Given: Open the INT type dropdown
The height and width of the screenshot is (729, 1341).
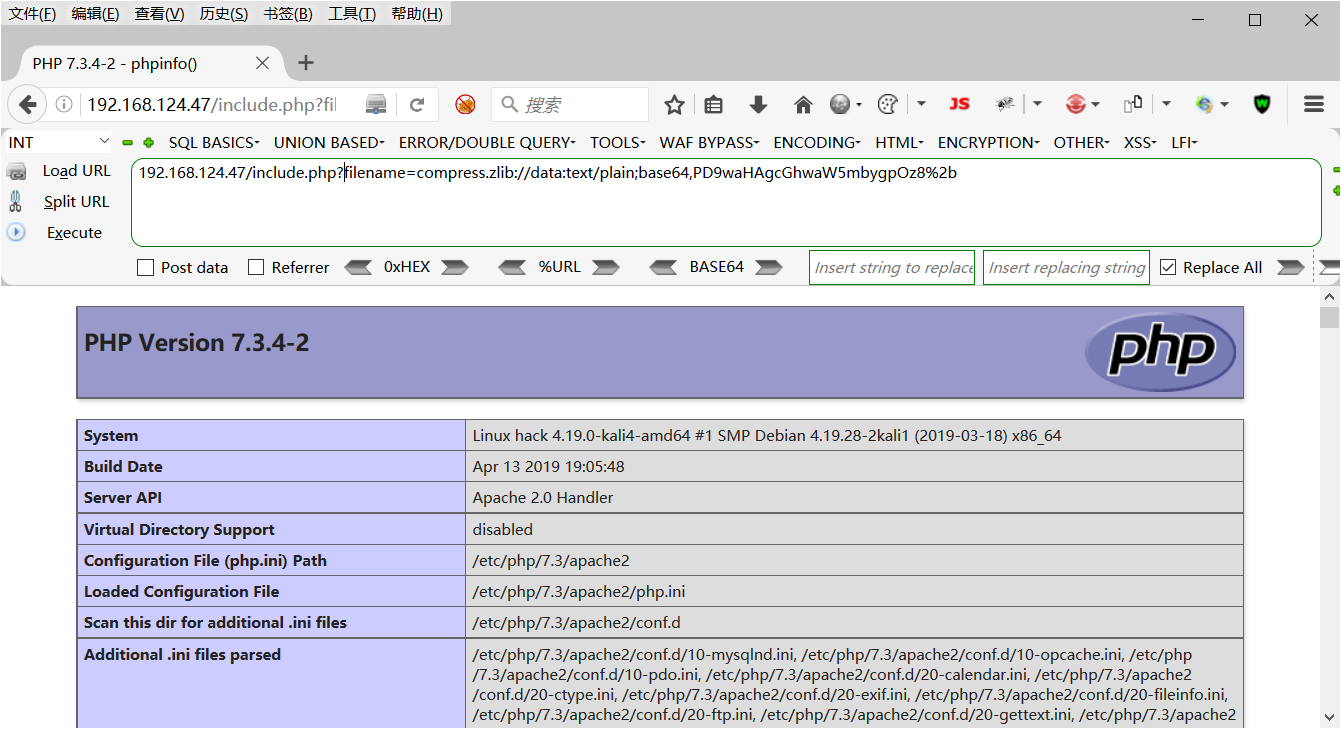Looking at the screenshot, I should 59,142.
